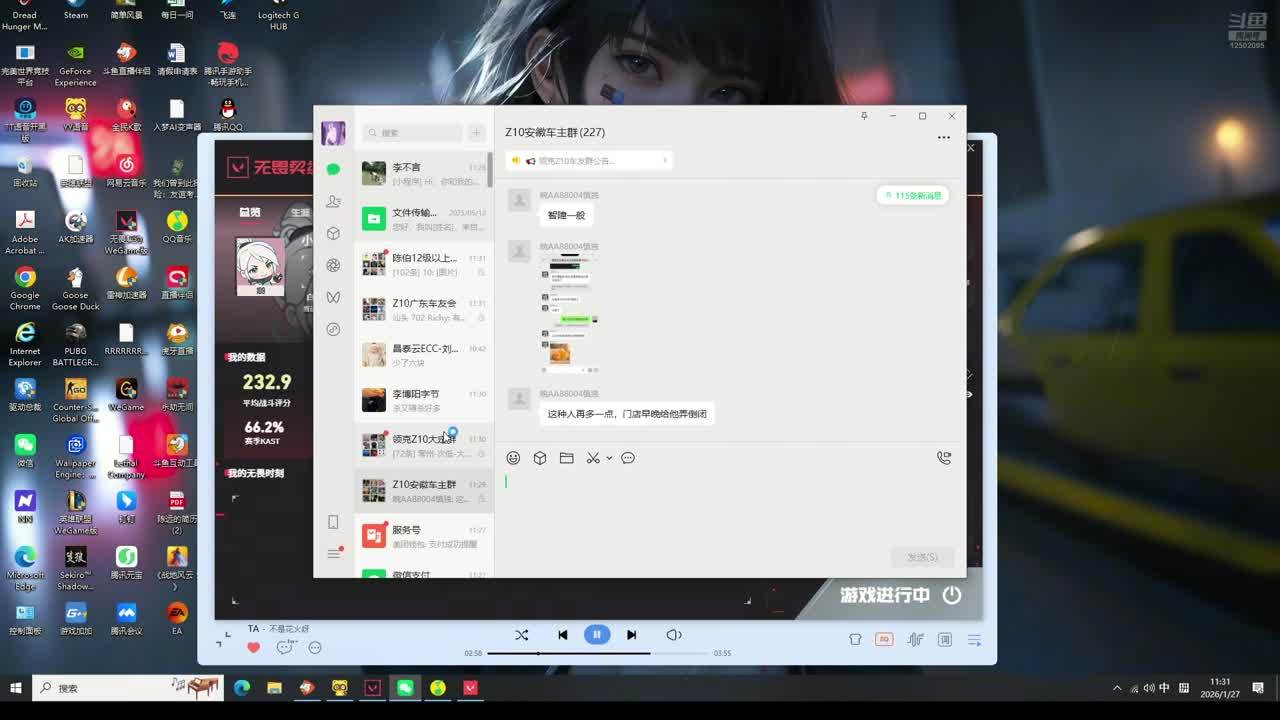
Task: Expand screenshot options dropdown arrow
Action: click(609, 459)
